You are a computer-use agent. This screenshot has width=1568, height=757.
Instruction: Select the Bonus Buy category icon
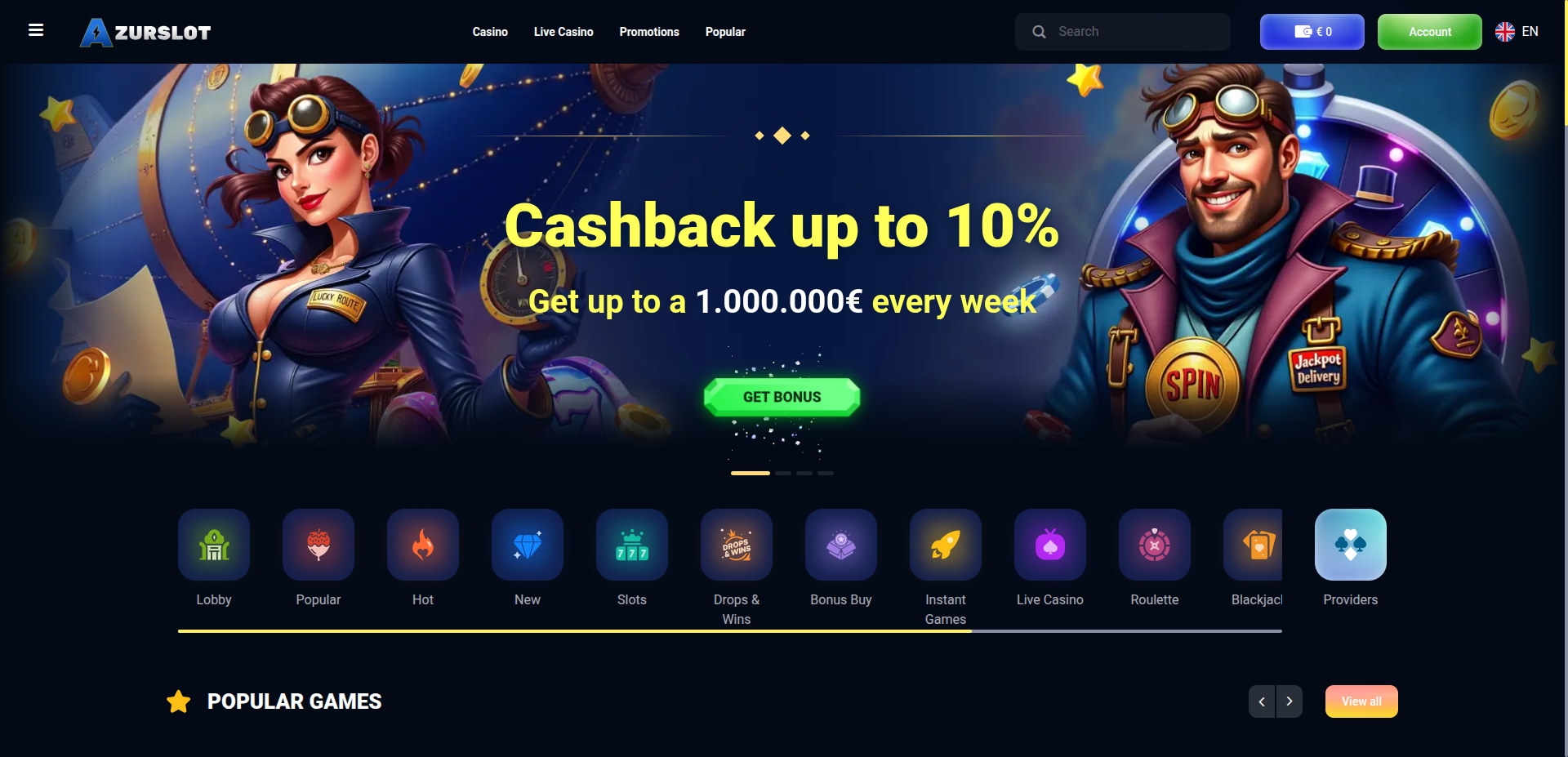(841, 545)
